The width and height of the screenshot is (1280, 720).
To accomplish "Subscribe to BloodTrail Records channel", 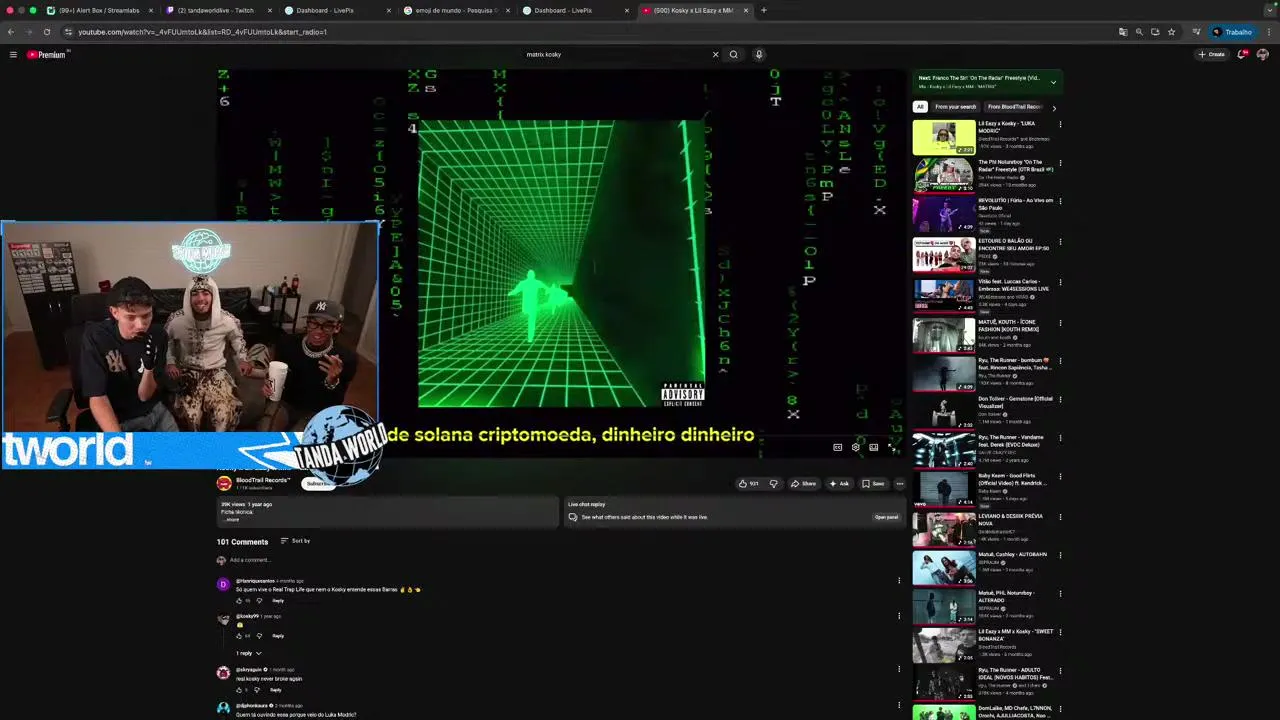I will pyautogui.click(x=318, y=484).
